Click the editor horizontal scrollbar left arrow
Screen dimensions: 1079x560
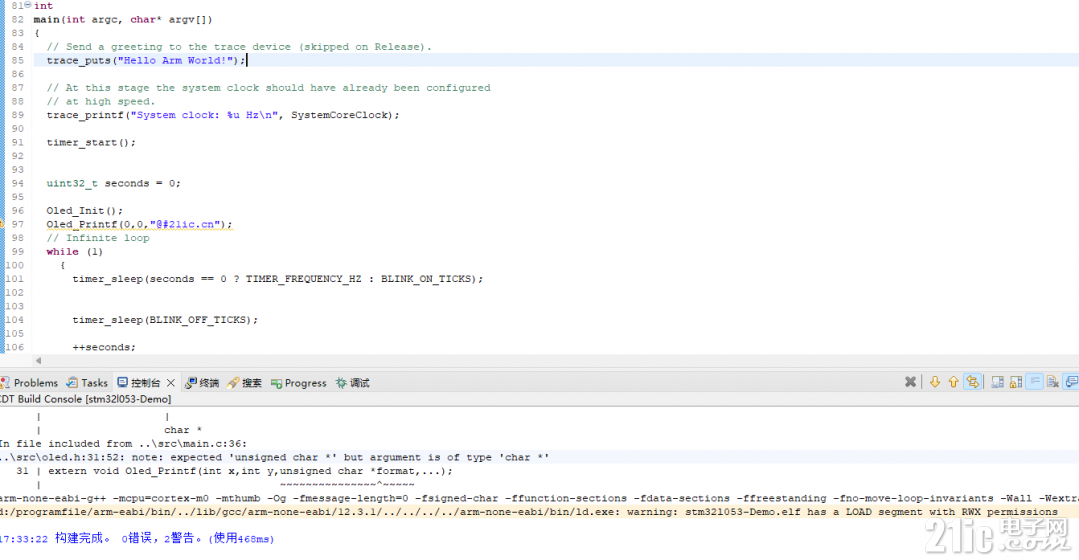(39, 360)
